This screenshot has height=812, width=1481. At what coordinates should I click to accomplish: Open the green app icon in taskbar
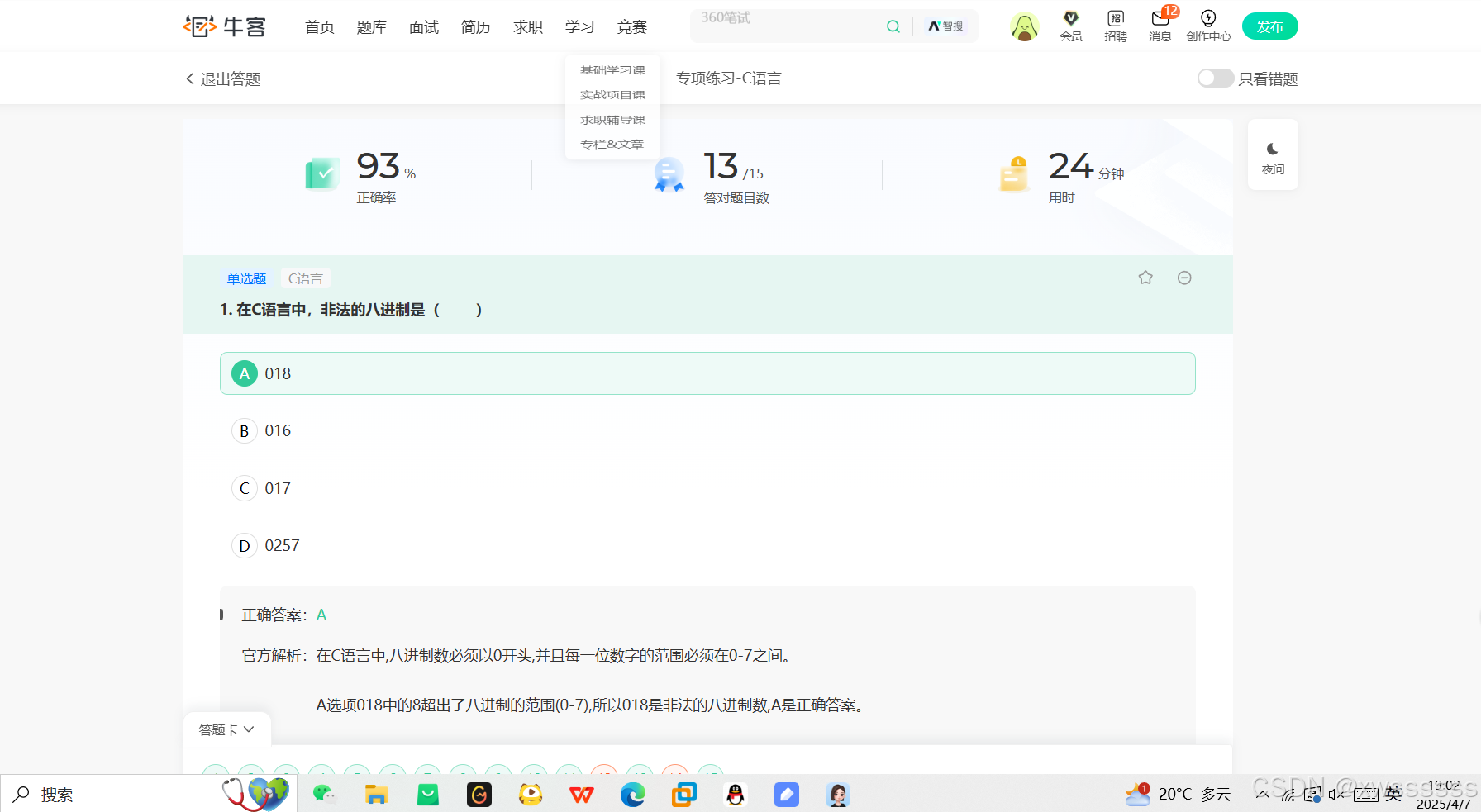(x=428, y=795)
